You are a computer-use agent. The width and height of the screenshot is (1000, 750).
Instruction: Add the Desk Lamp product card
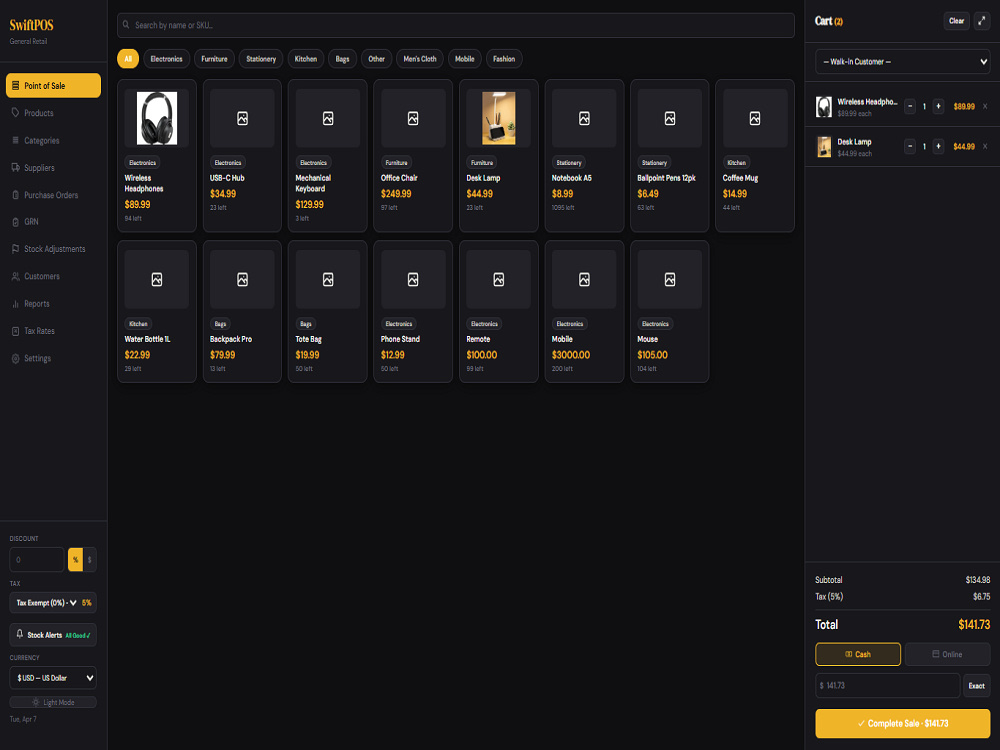pyautogui.click(x=499, y=156)
